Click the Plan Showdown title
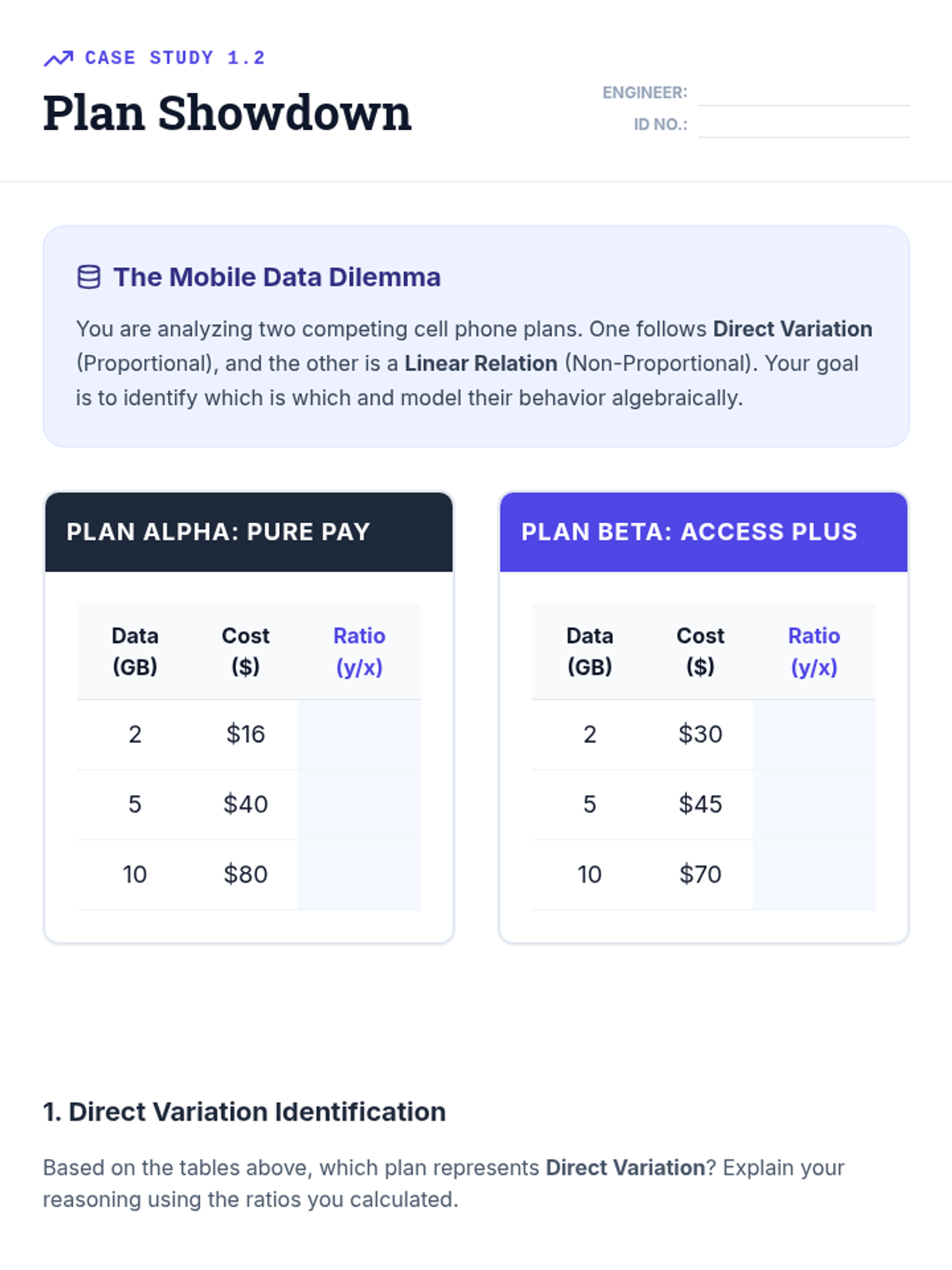Image resolution: width=952 pixels, height=1270 pixels. [228, 114]
